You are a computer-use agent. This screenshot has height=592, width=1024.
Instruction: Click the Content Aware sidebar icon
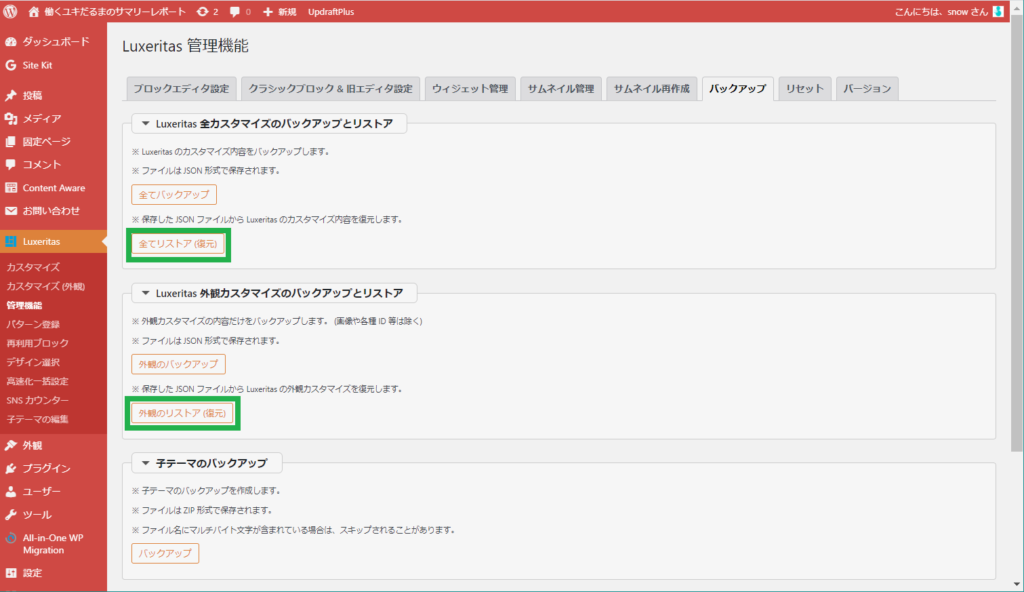(10, 188)
